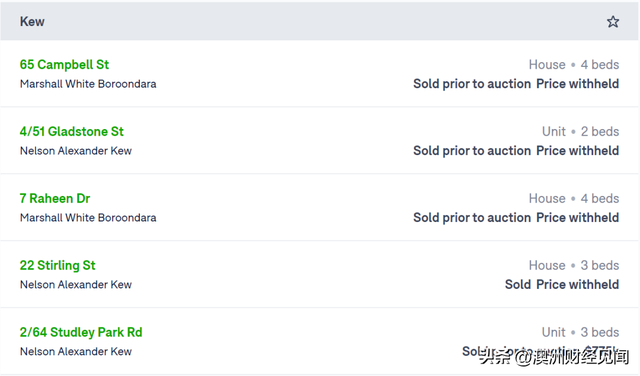
Task: Click House 4 beds beside 65 Campbell St
Action: pos(574,65)
